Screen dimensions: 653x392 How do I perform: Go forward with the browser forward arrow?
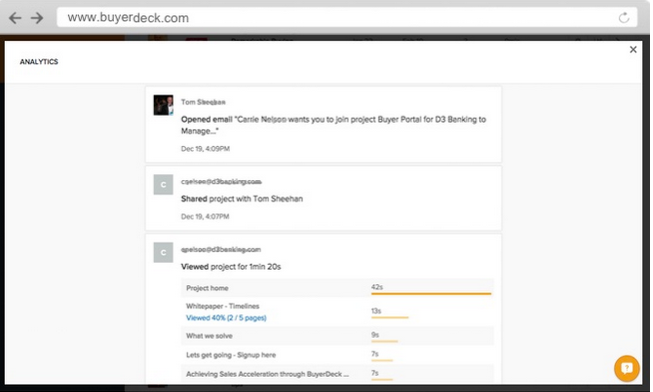point(37,18)
